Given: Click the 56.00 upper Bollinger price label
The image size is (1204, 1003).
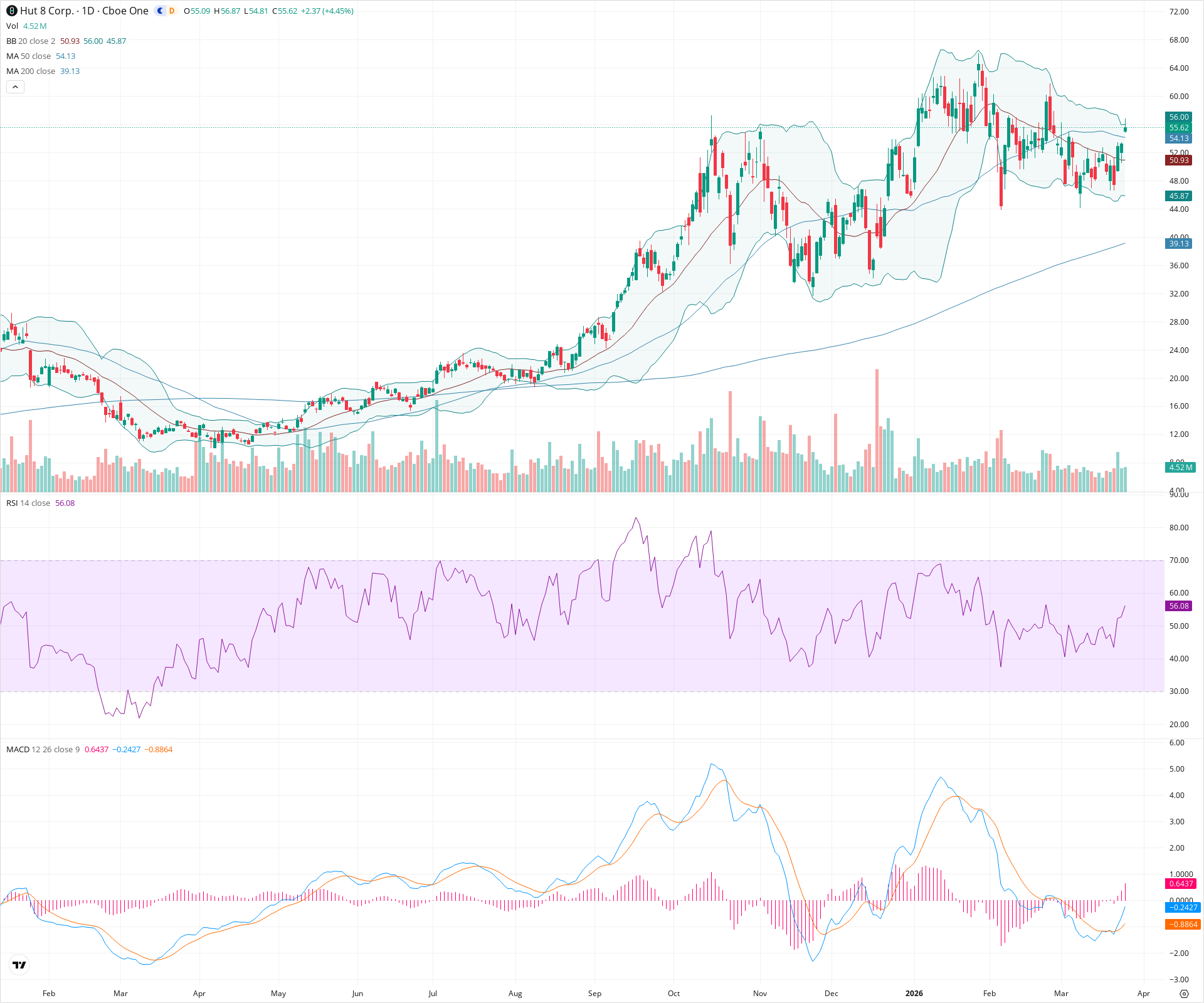Looking at the screenshot, I should tap(1179, 117).
